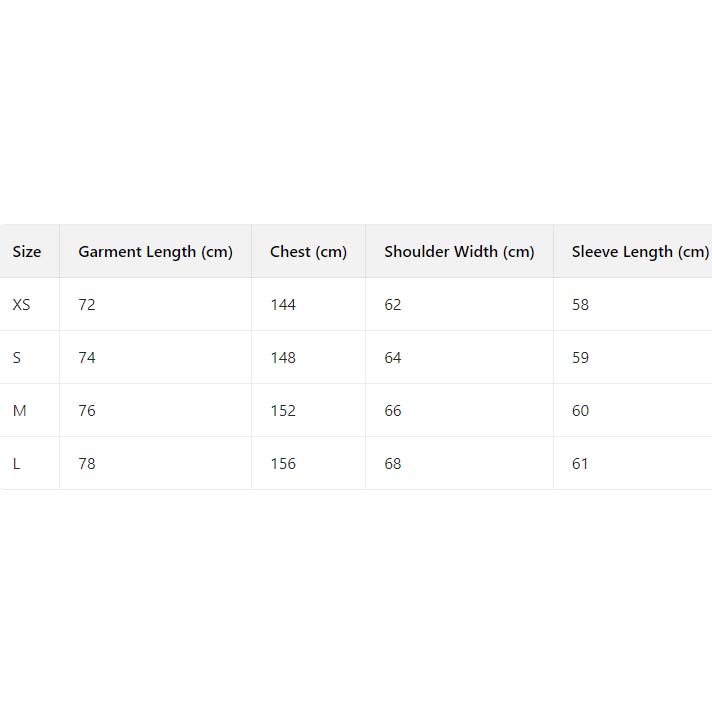
Task: Select shoulder width value 62
Action: click(393, 305)
